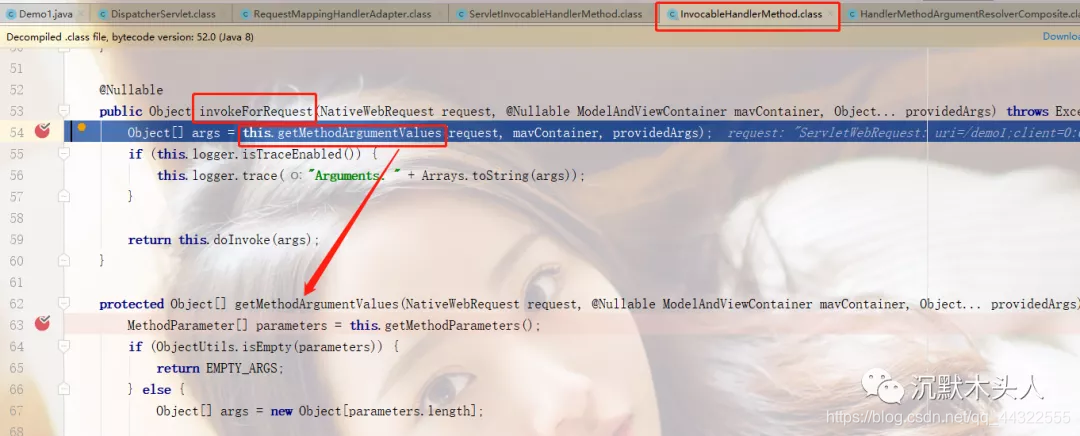The height and width of the screenshot is (436, 1080).
Task: Close the Demo1.java tab
Action: pos(79,14)
